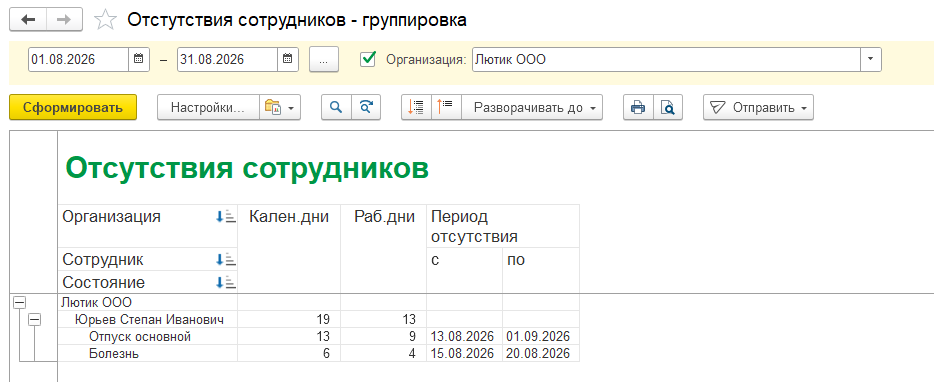Toggle sort icon next to Состояние header

click(x=226, y=282)
